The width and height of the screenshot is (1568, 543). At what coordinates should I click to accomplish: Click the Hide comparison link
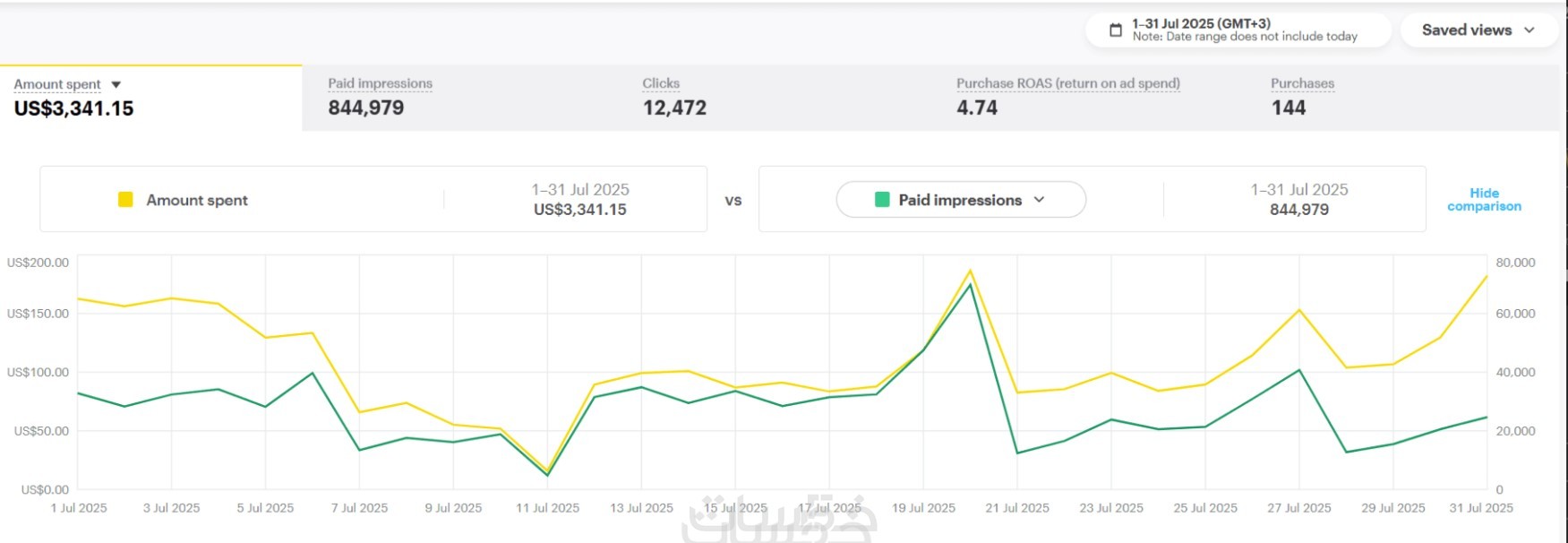(x=1484, y=200)
